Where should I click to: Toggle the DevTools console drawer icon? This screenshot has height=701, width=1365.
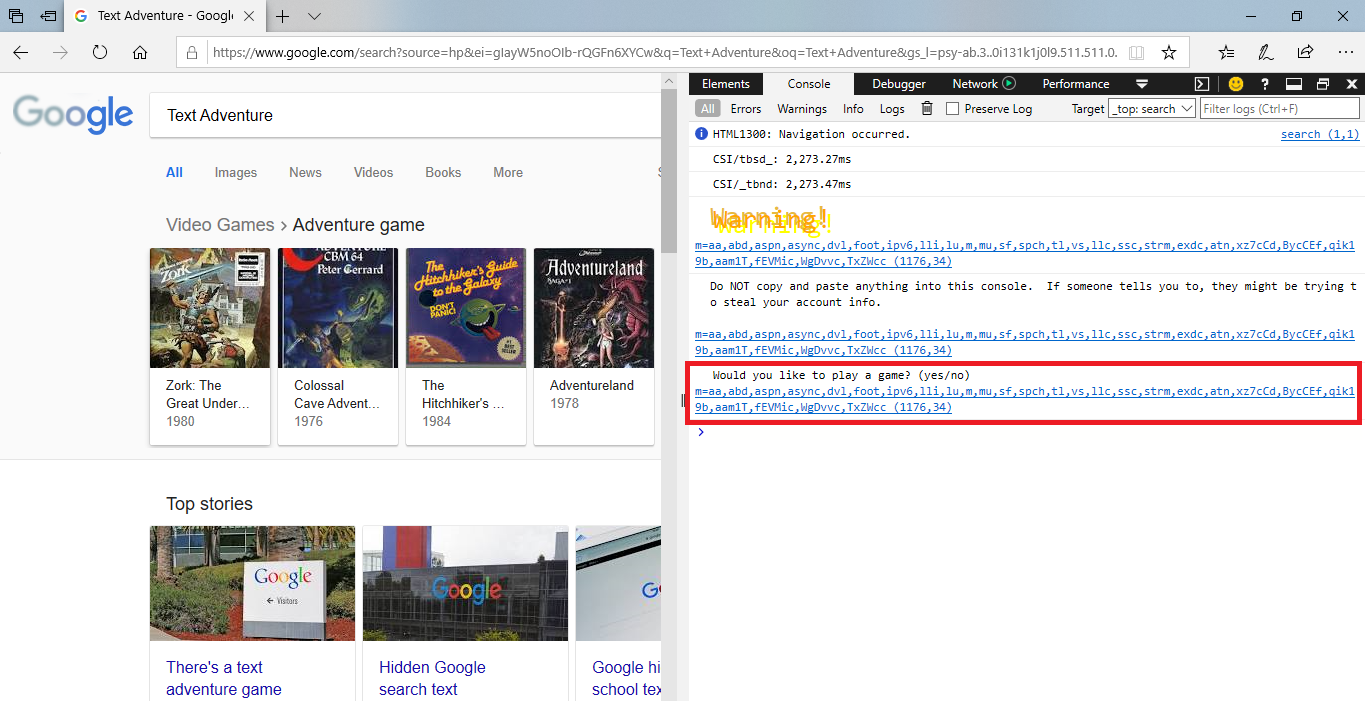(x=1203, y=84)
